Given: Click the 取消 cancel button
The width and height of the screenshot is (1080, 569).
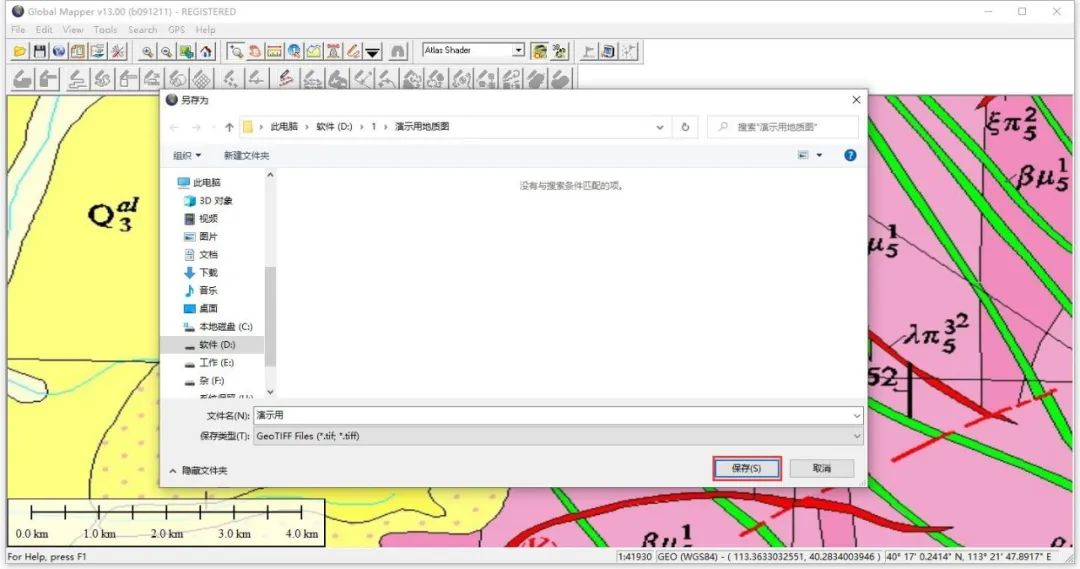Looking at the screenshot, I should tap(822, 468).
